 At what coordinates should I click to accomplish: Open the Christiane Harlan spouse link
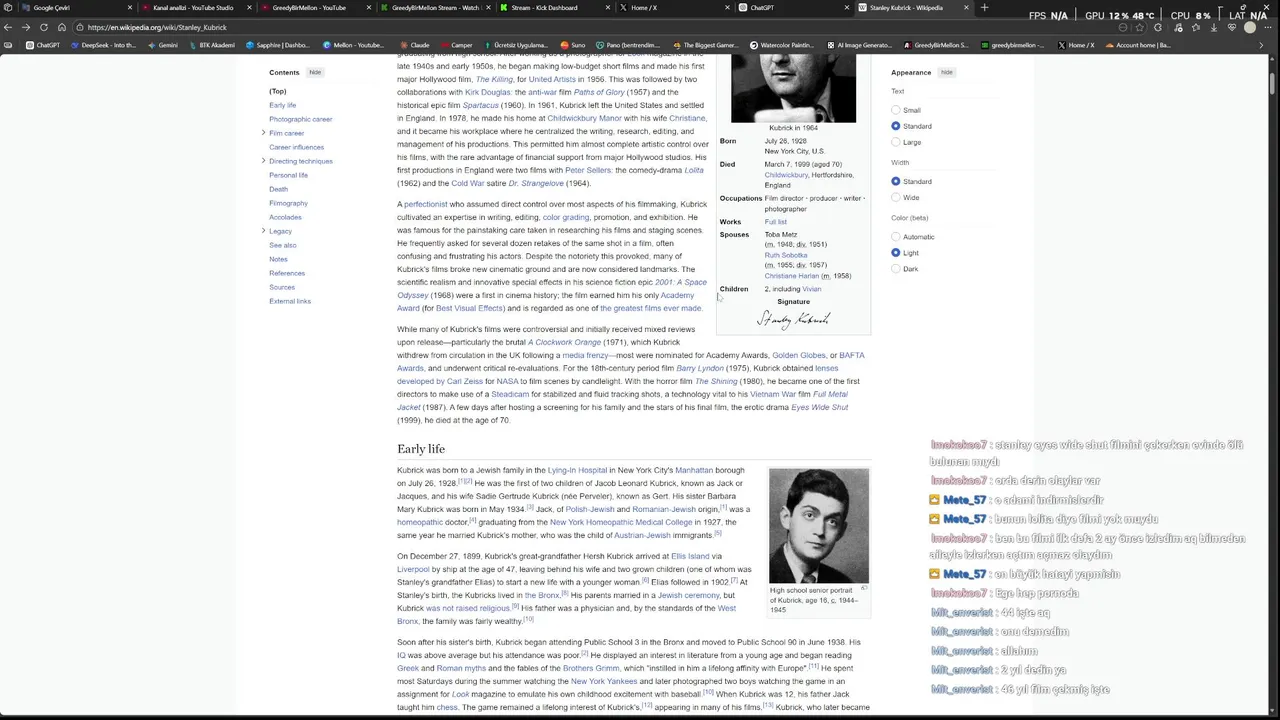[x=792, y=276]
